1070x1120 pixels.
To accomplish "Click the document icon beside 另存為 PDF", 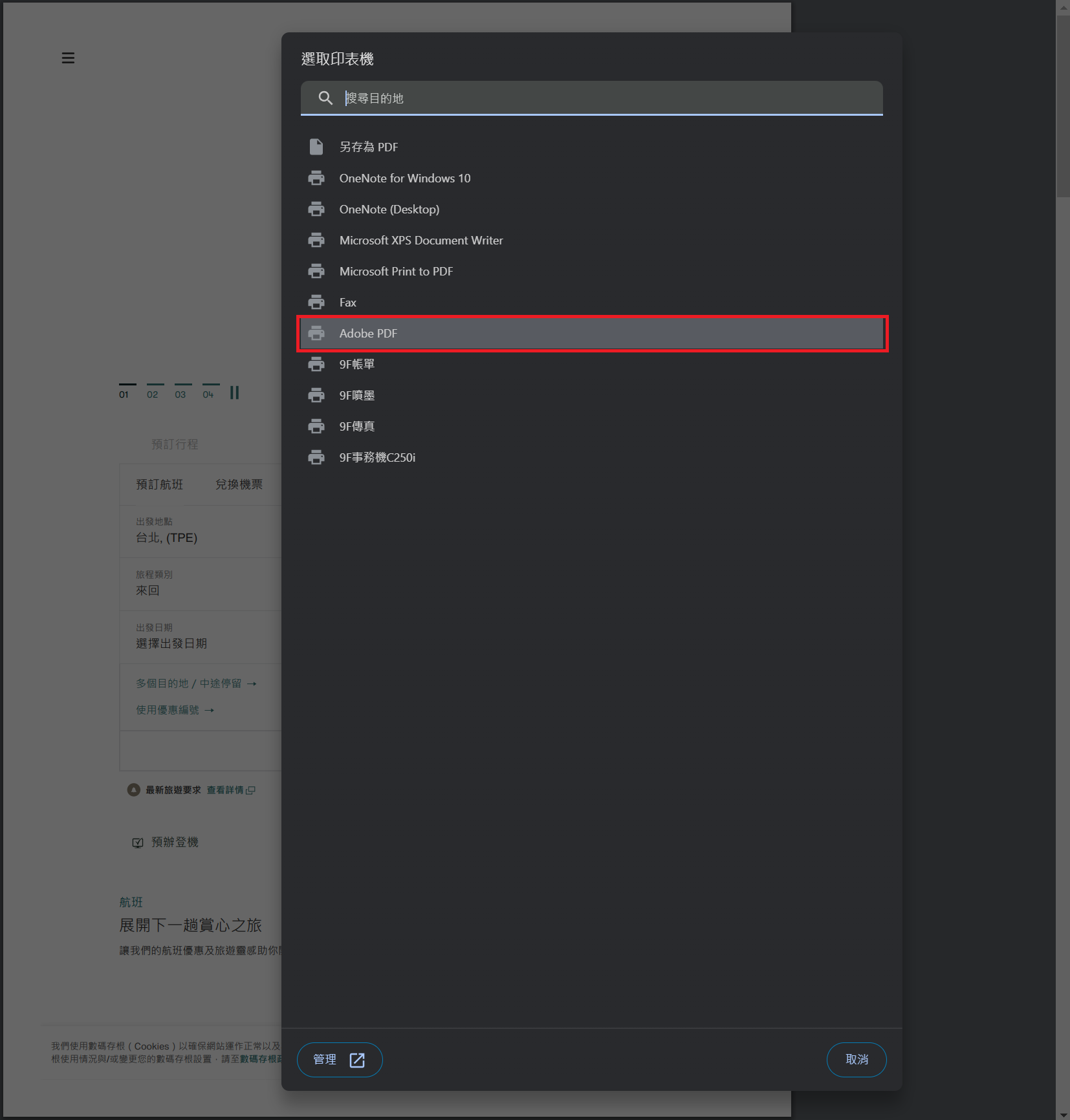I will point(316,146).
